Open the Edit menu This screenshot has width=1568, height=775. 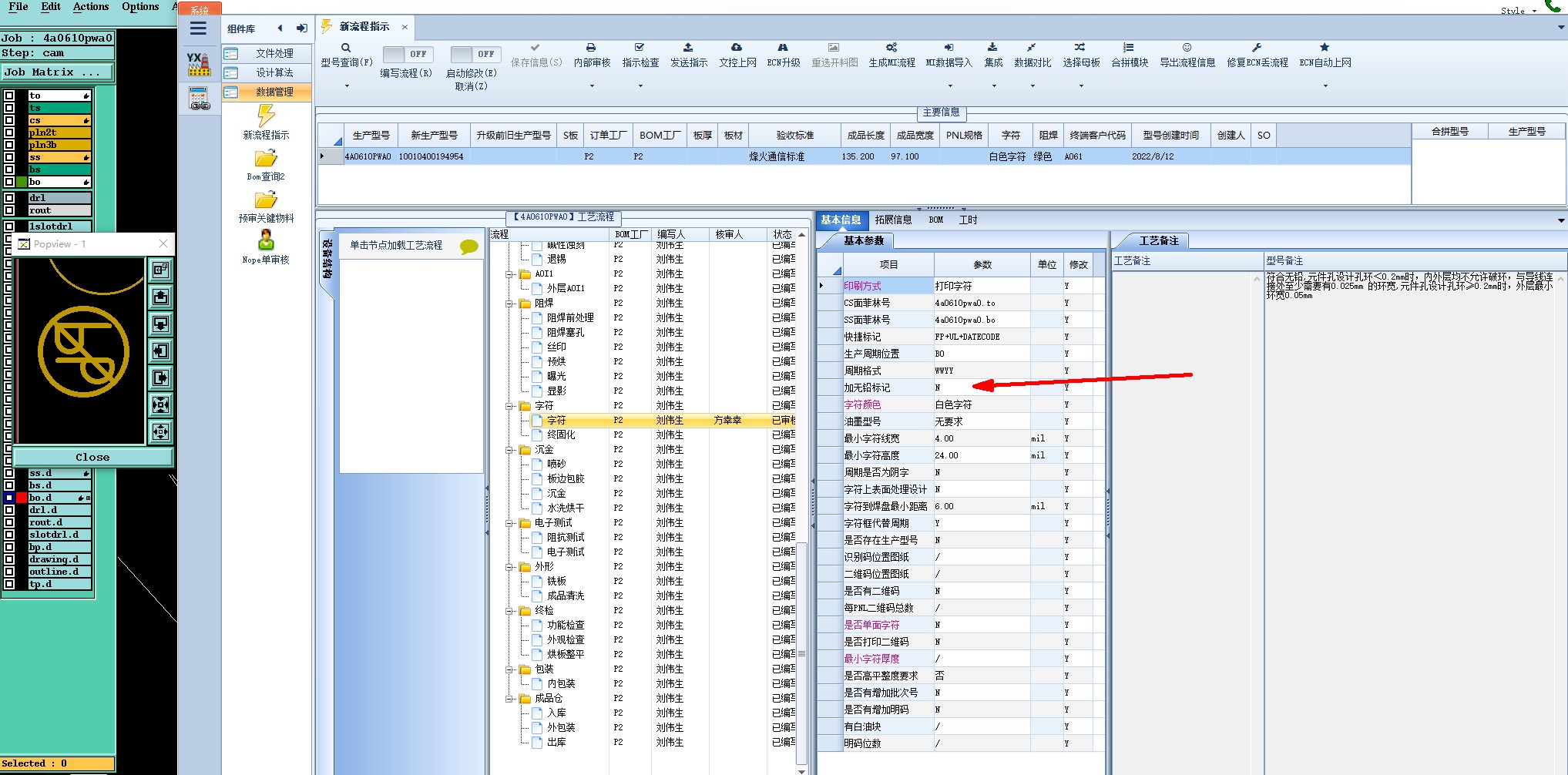pyautogui.click(x=51, y=7)
